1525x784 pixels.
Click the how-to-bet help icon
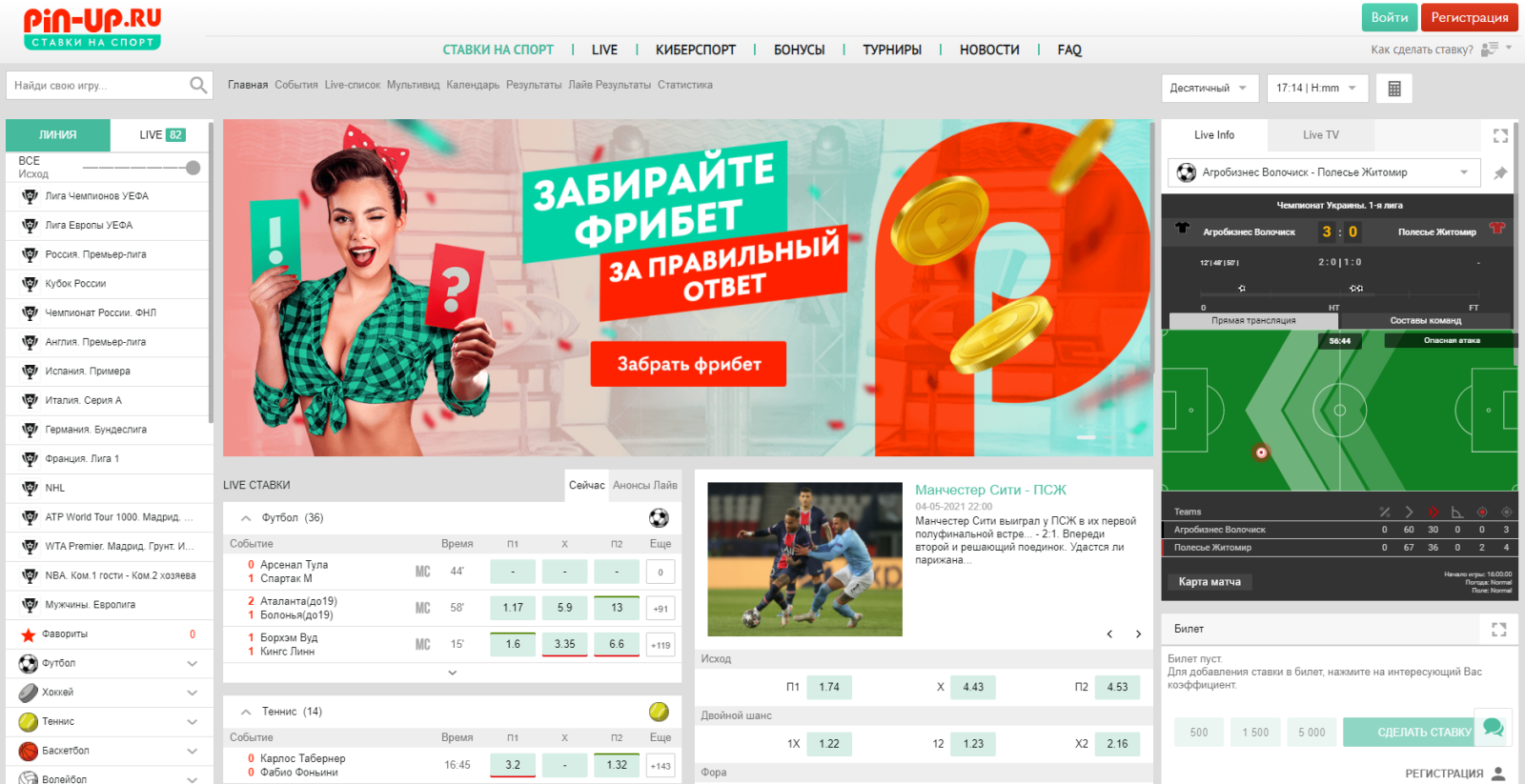coord(1490,50)
